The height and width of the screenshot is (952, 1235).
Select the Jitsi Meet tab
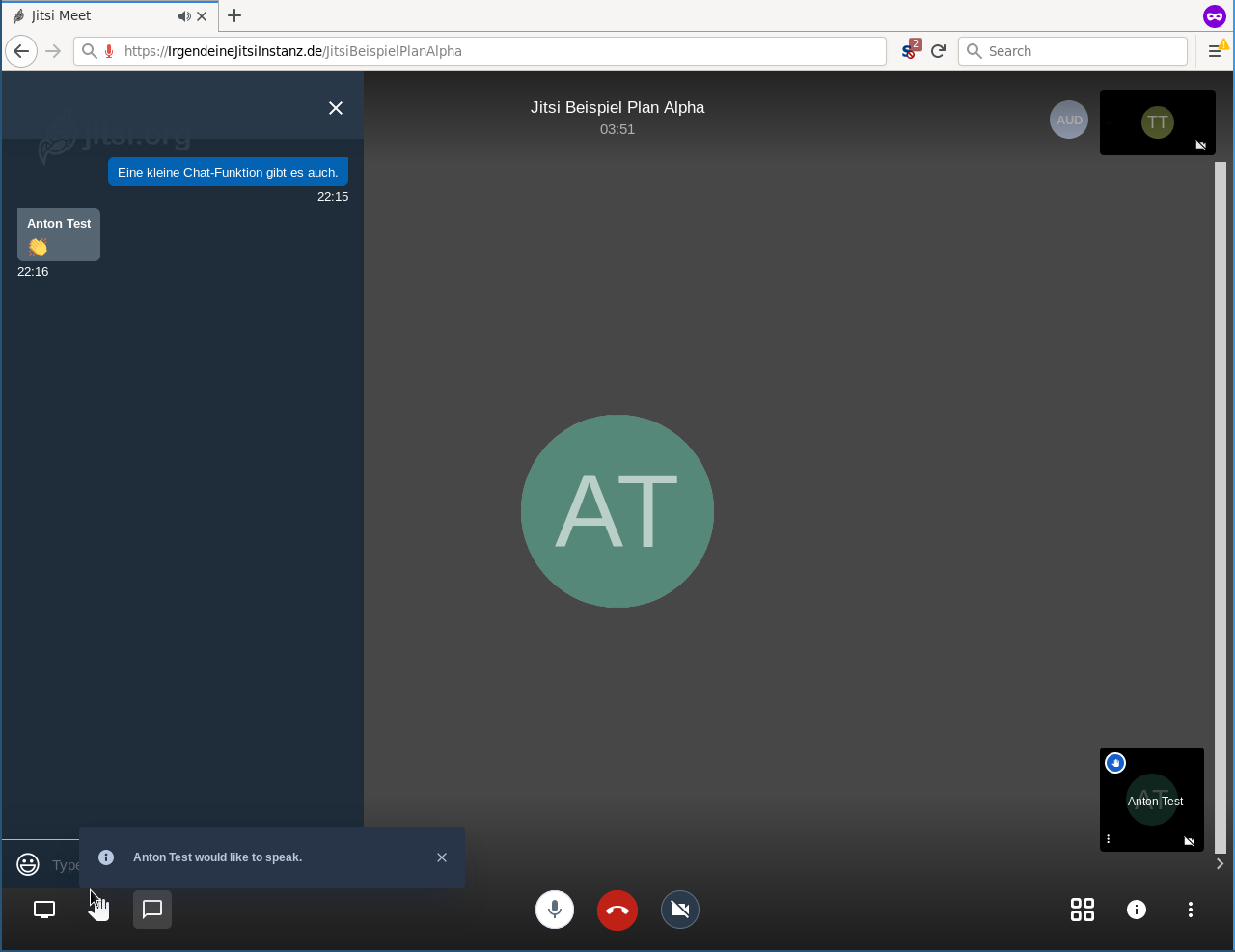pos(109,15)
